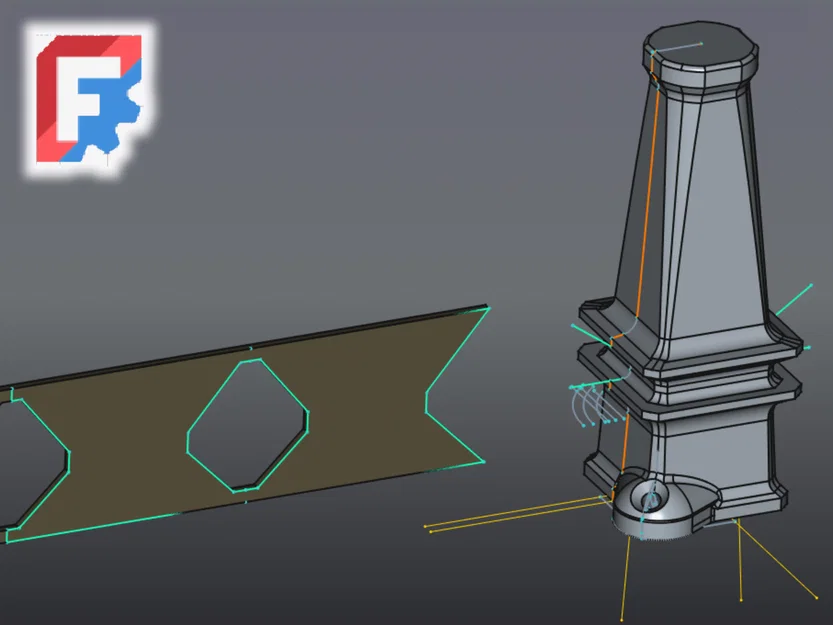Select the flat plate with octagonal cutouts
The width and height of the screenshot is (833, 625).
244,425
